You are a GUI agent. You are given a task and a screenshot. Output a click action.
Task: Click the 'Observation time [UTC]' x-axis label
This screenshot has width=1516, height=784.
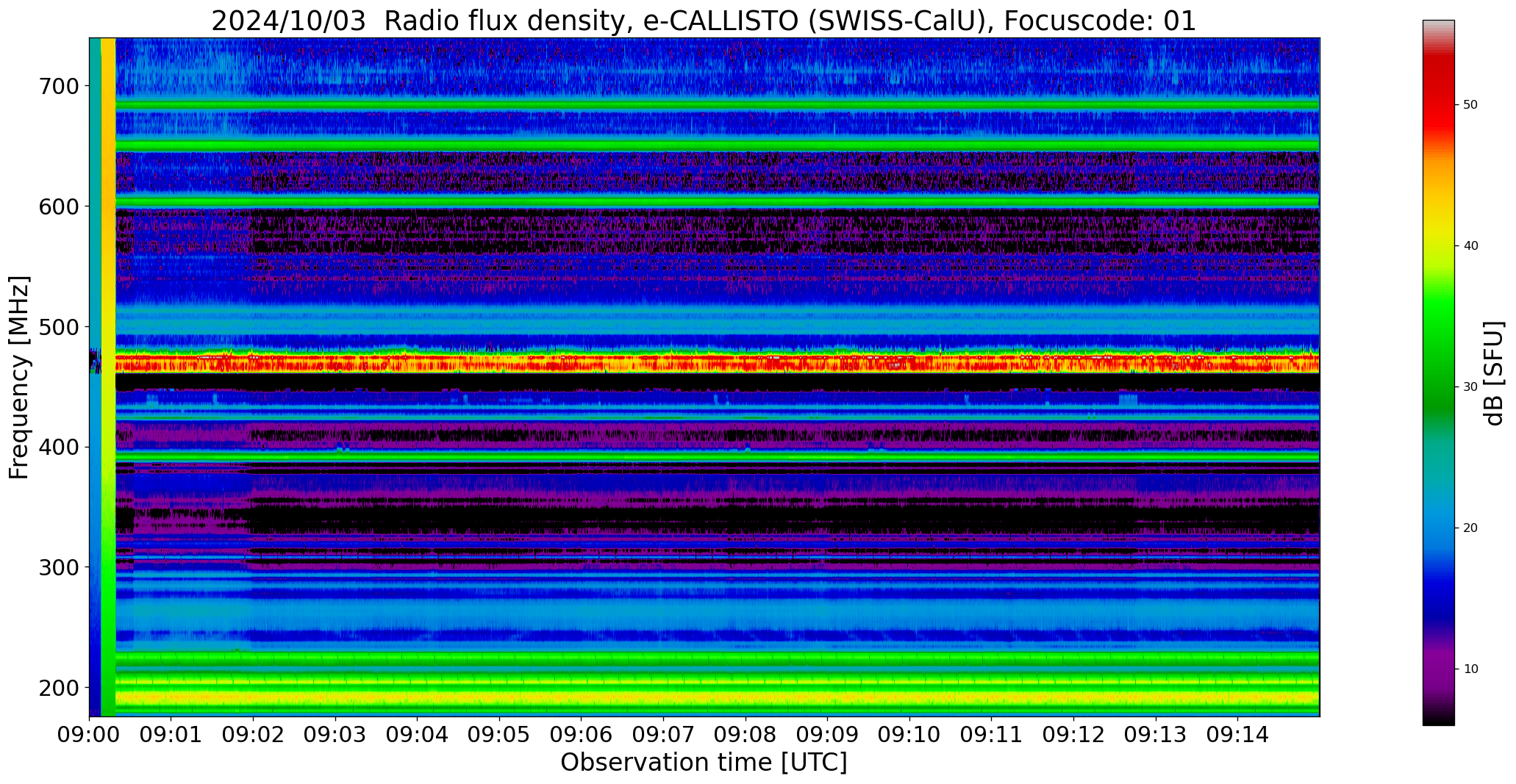pyautogui.click(x=704, y=763)
